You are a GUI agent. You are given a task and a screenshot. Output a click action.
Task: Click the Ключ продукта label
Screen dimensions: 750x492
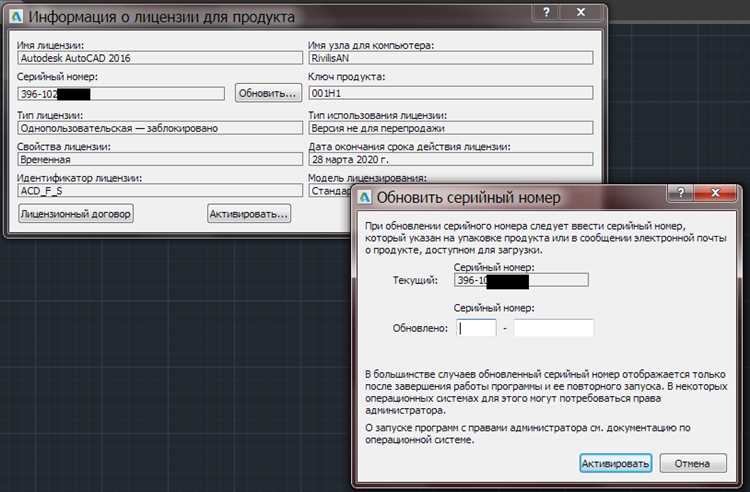click(x=346, y=77)
